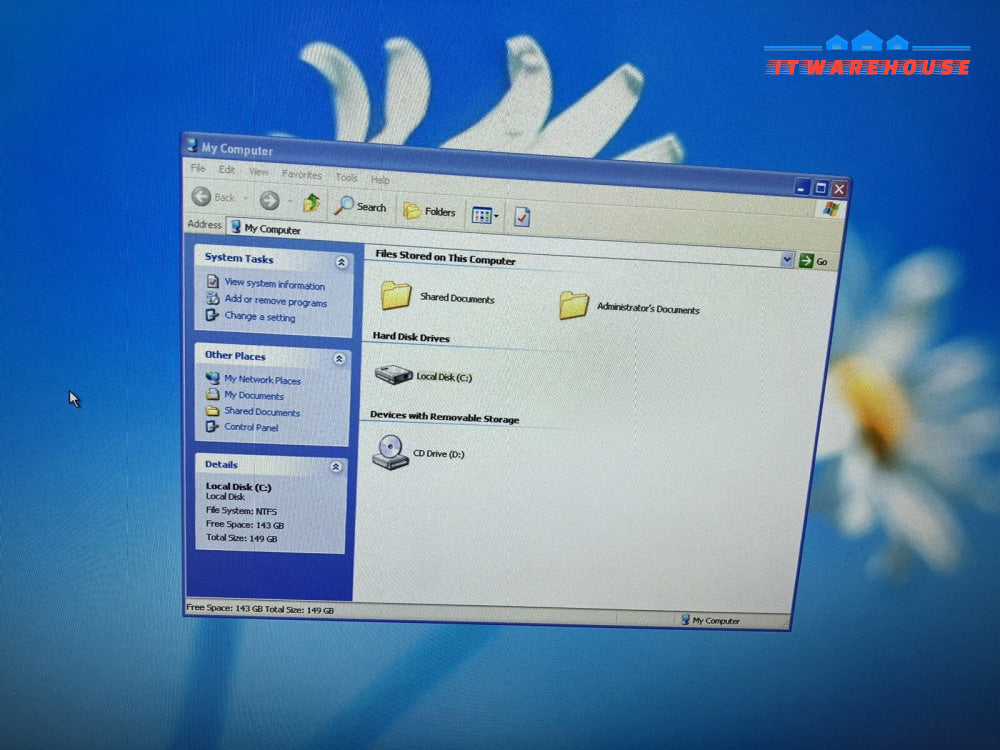Open the Tools menu
Screen dimensions: 1000x750
point(346,177)
